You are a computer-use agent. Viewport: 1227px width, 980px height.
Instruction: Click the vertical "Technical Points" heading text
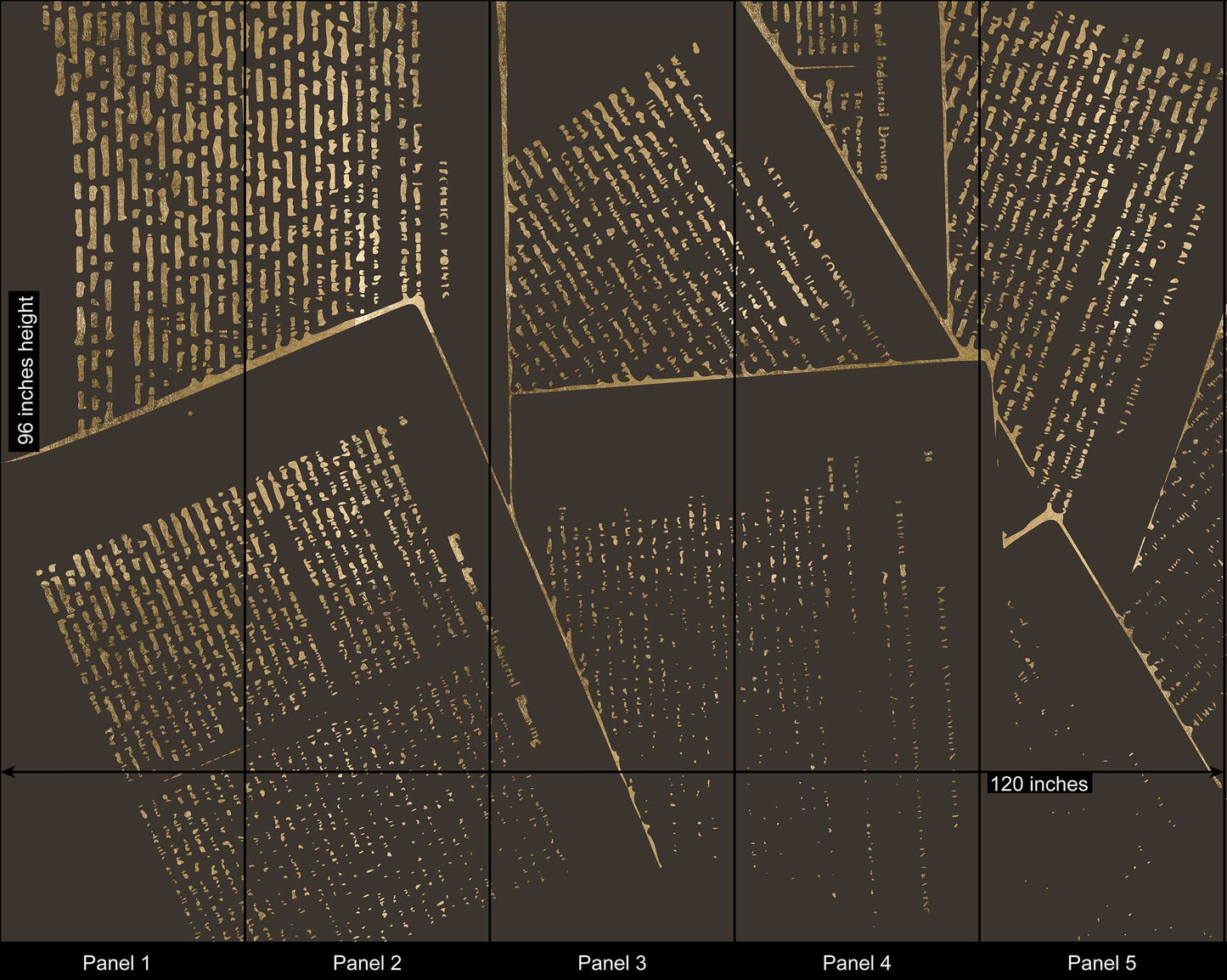click(x=442, y=228)
